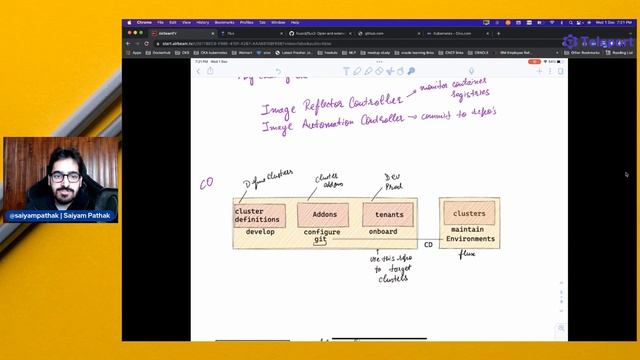Screen dimensions: 640x360
Task: Open the MLP bookmark folder
Action: [349, 53]
